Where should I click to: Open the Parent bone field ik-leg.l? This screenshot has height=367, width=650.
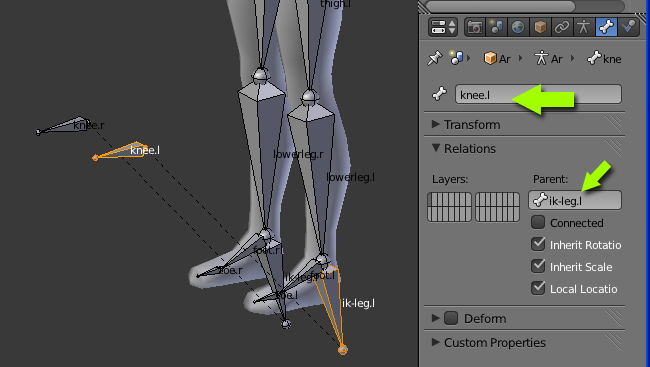coord(575,200)
